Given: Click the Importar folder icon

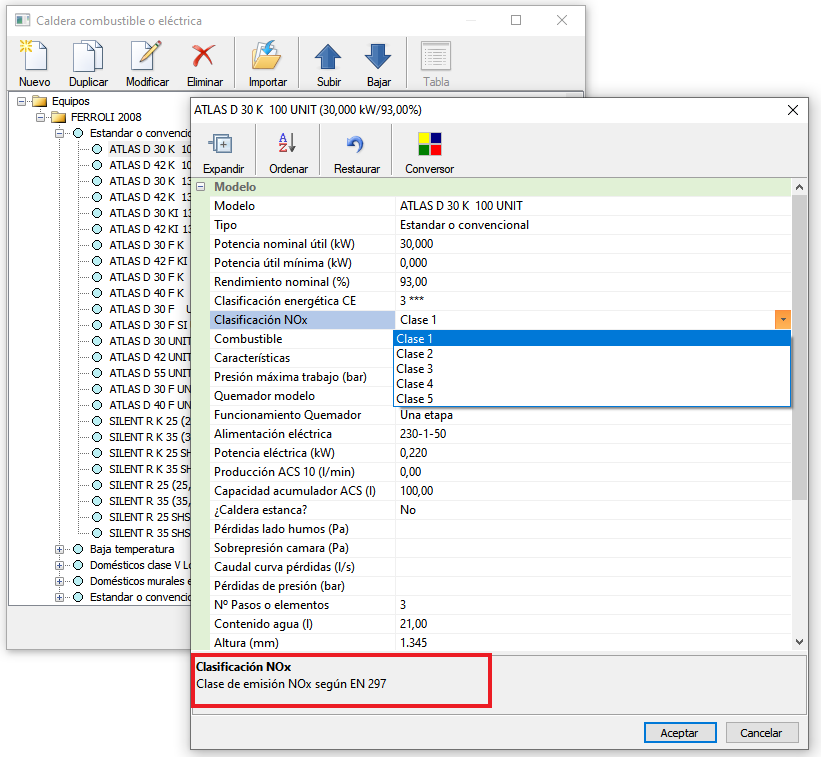Looking at the screenshot, I should (x=267, y=56).
